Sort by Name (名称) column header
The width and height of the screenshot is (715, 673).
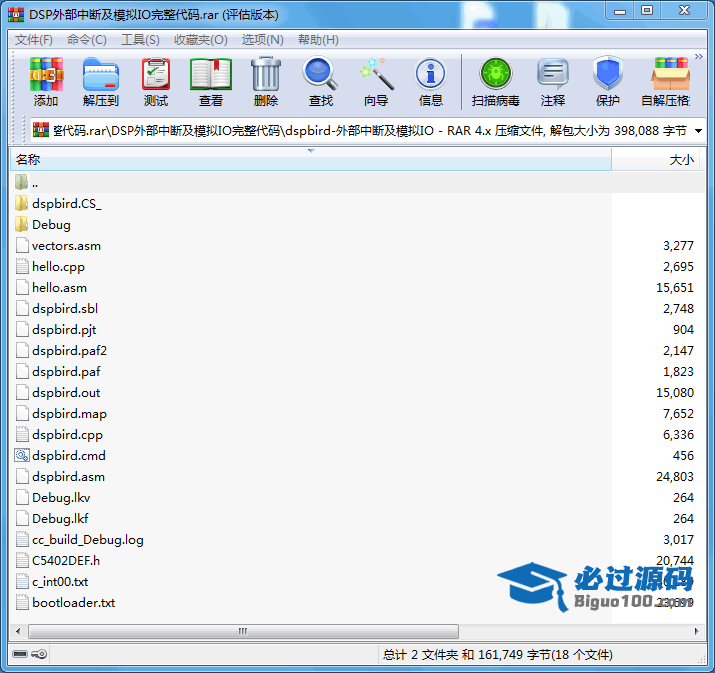28,160
